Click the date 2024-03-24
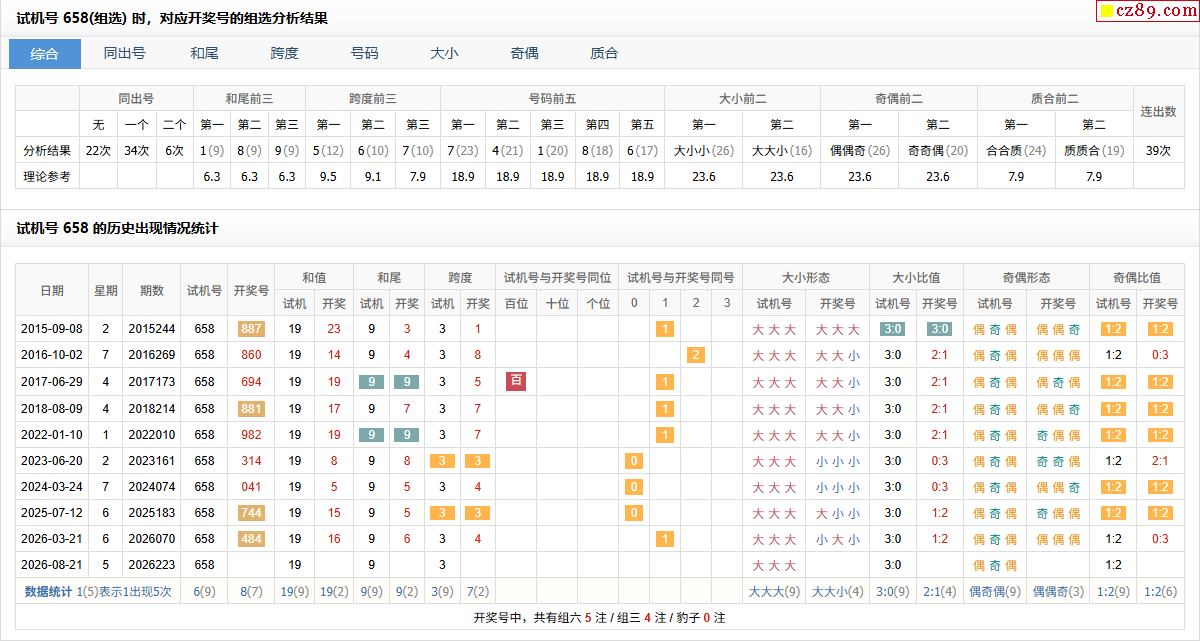The height and width of the screenshot is (641, 1200). coord(52,487)
